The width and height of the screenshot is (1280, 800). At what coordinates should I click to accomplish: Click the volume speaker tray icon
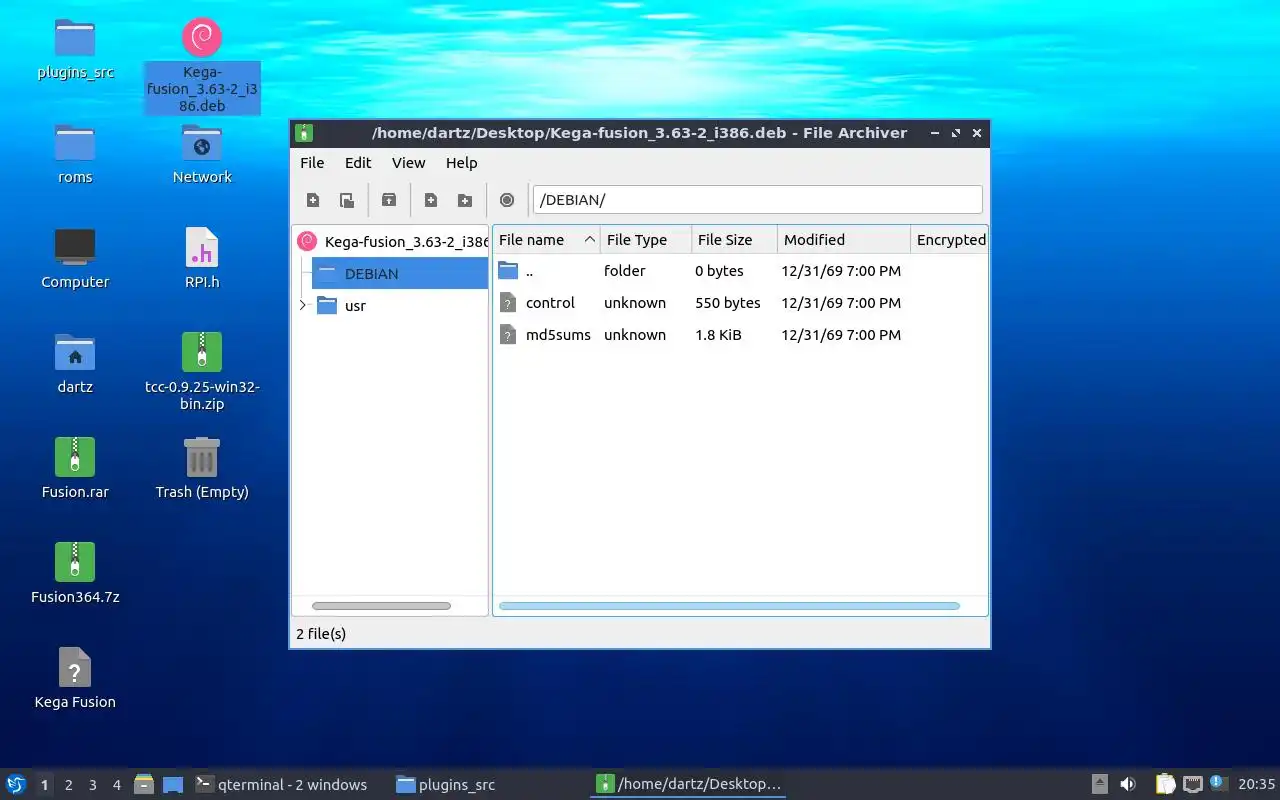coord(1128,784)
